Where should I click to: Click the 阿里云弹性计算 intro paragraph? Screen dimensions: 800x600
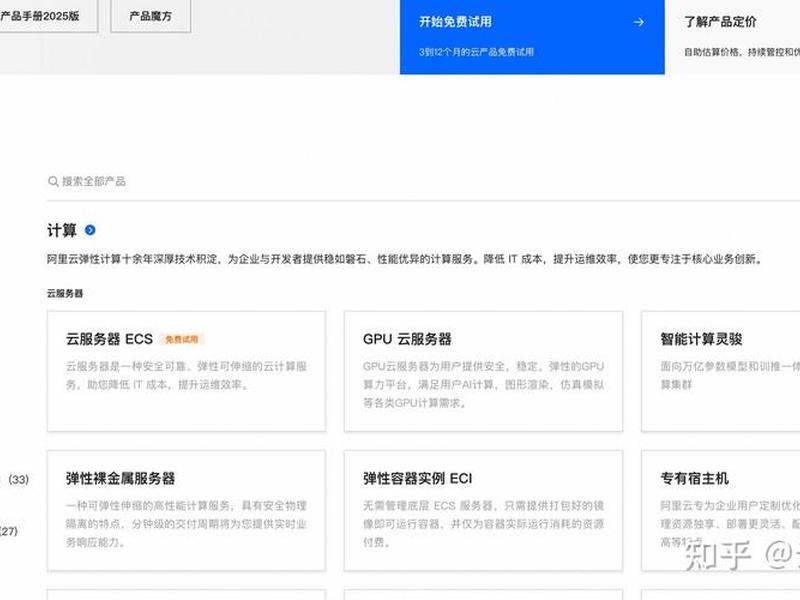point(405,259)
